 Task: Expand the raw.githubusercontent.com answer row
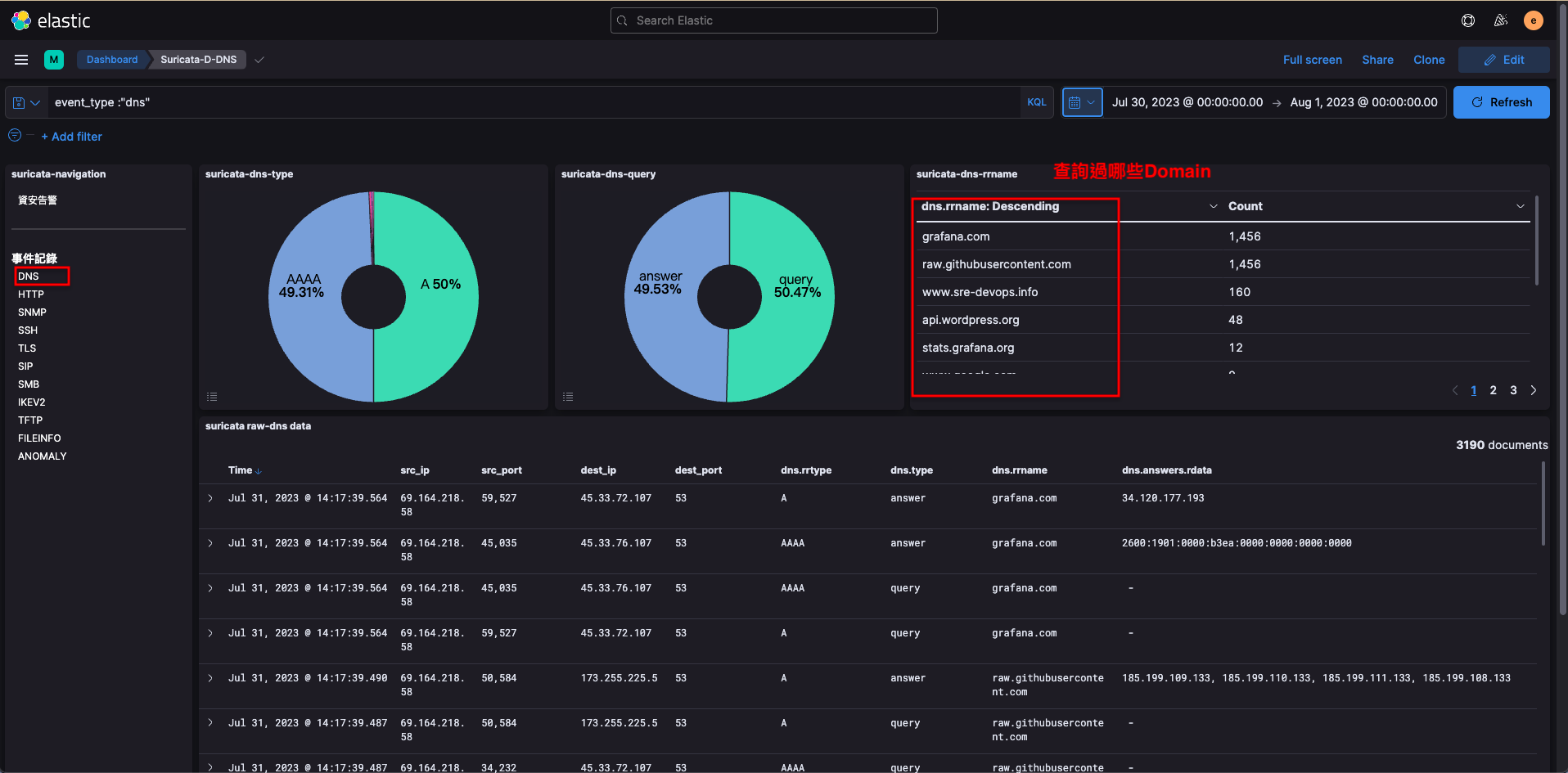pos(210,678)
